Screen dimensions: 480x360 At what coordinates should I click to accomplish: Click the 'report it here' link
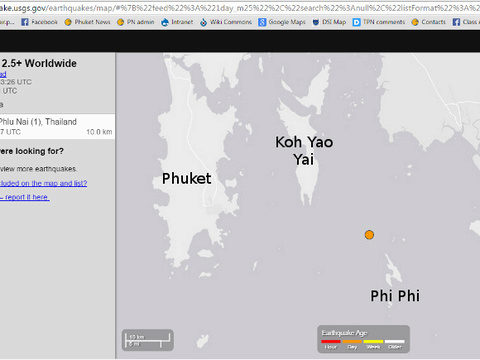pyautogui.click(x=25, y=197)
